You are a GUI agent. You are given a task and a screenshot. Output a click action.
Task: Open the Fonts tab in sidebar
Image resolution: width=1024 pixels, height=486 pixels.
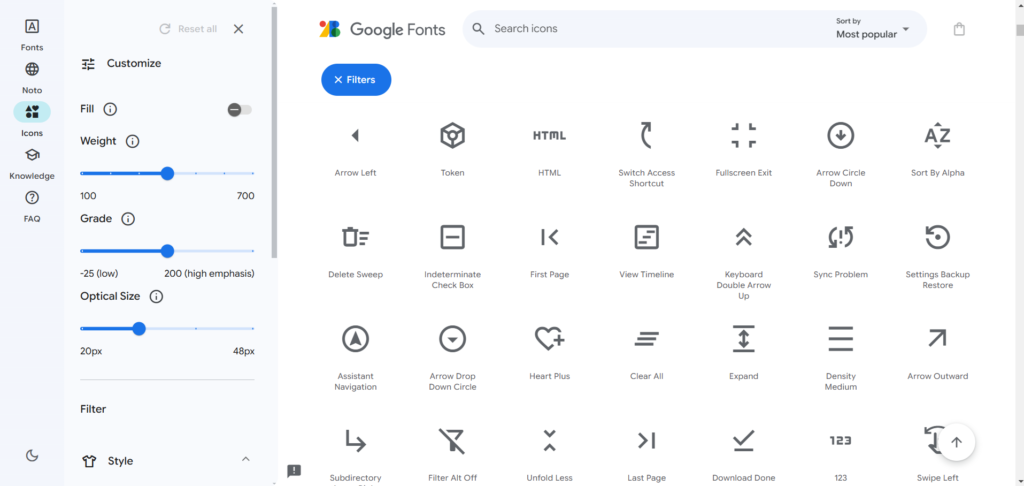(x=32, y=34)
